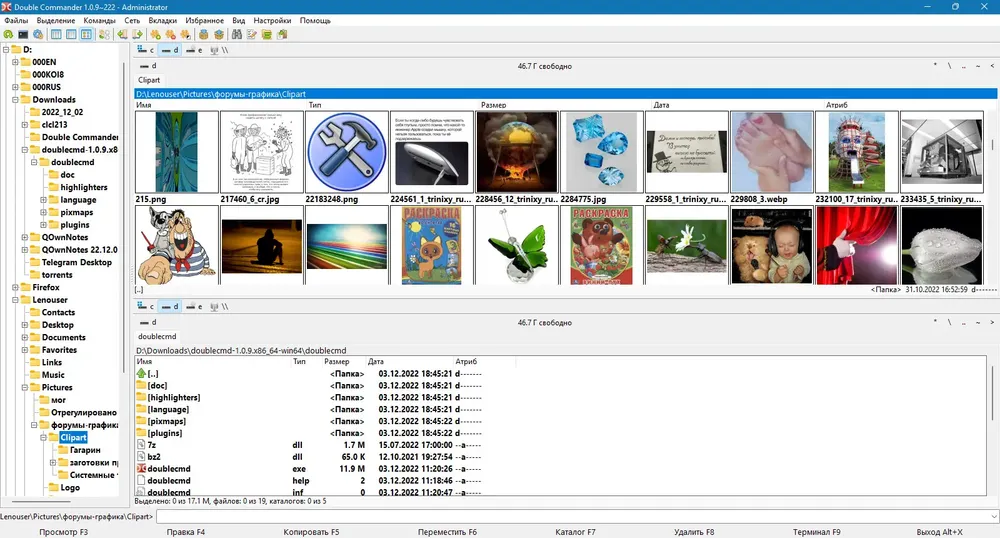The width and height of the screenshot is (1000, 538).
Task: Click the Refresh toolbar icon
Action: [8, 34]
